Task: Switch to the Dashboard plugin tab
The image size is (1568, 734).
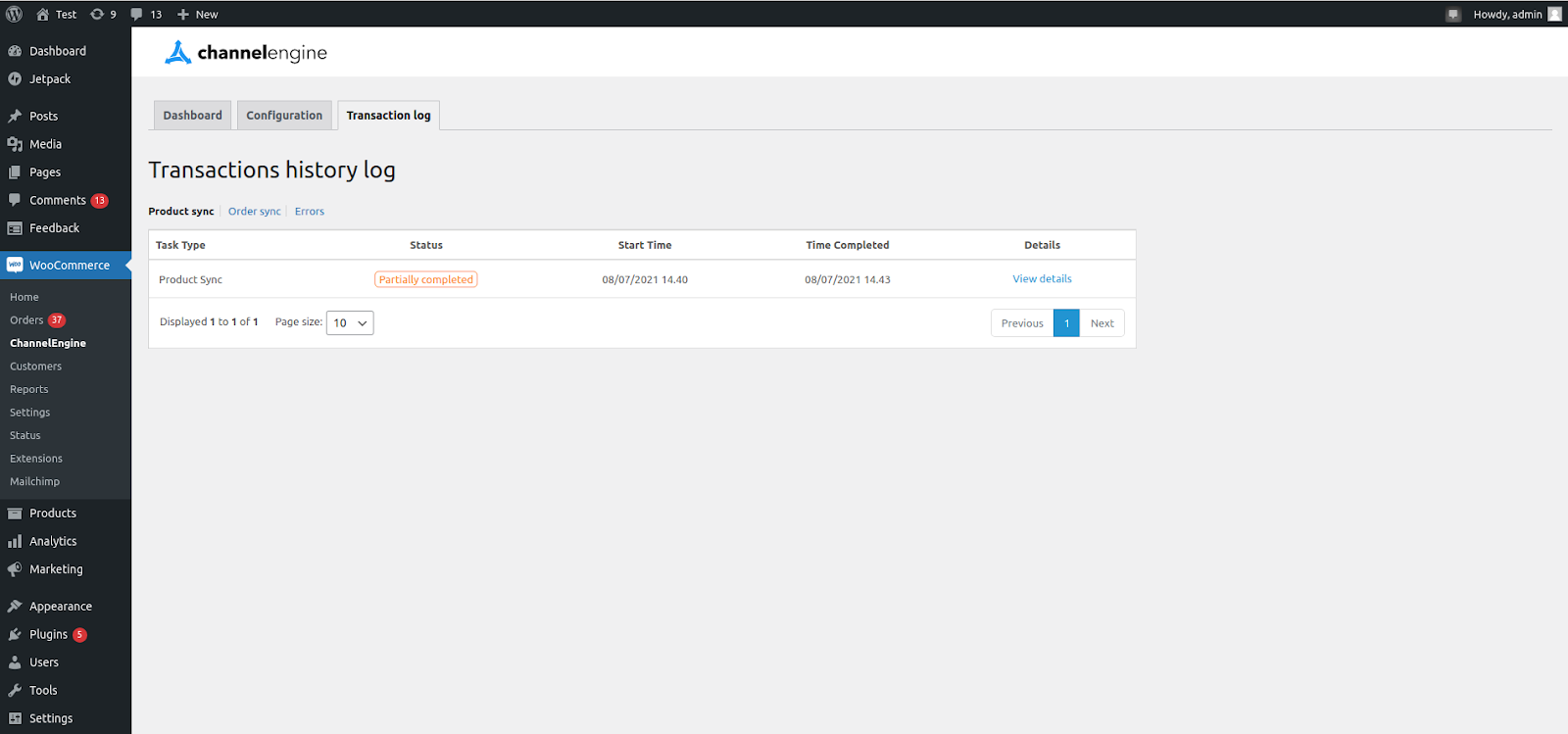Action: tap(192, 116)
